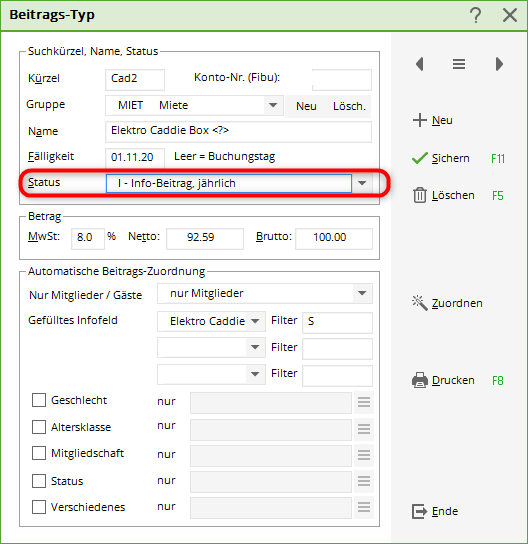Enable the Altersklasse checkbox
Viewport: 528px width, 544px height.
(39, 427)
